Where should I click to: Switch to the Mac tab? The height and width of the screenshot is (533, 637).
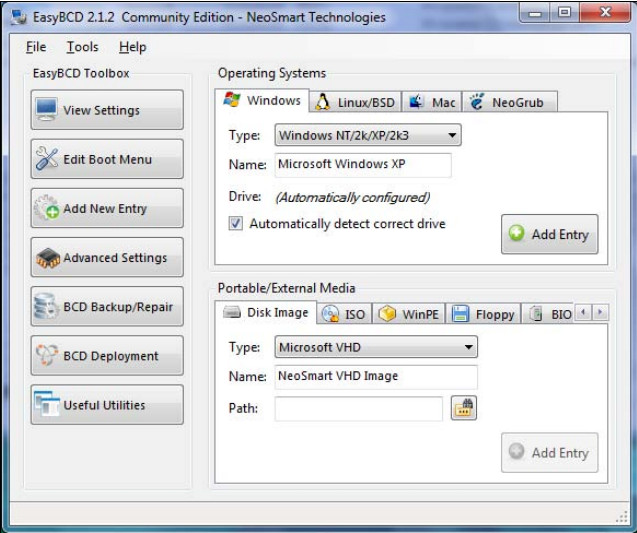(432, 102)
